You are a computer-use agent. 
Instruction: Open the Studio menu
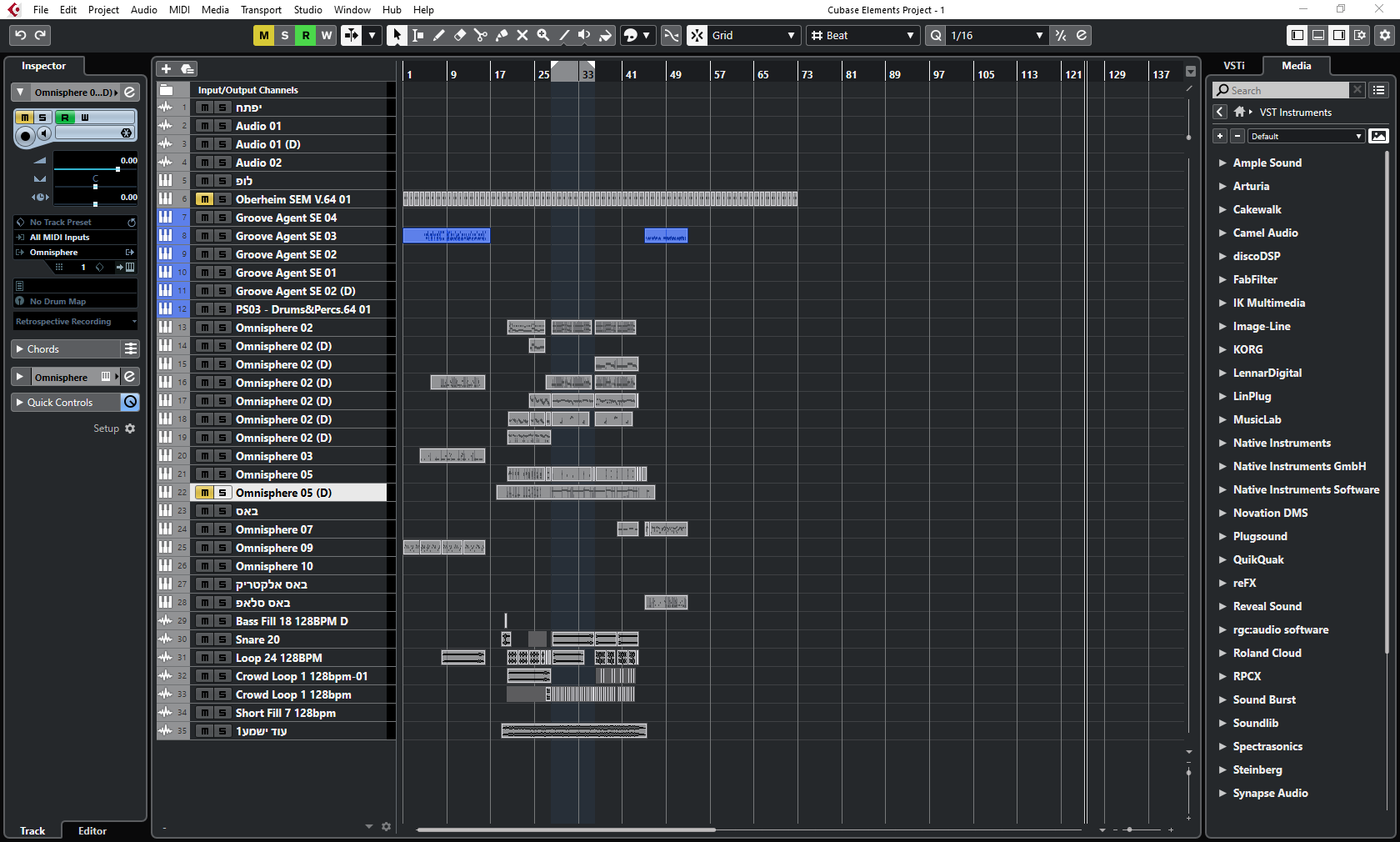[x=307, y=10]
